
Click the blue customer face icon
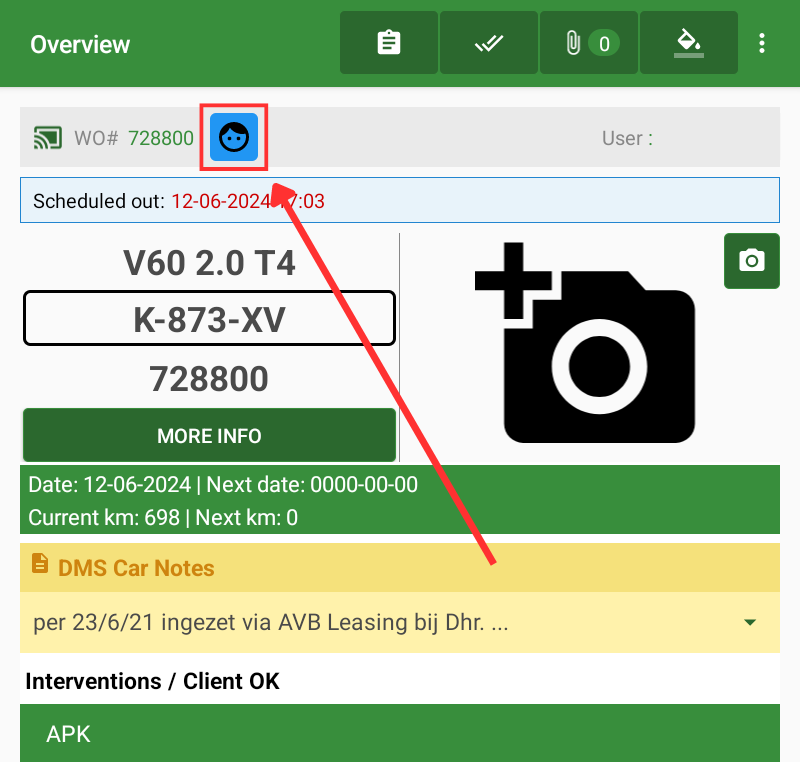(234, 137)
